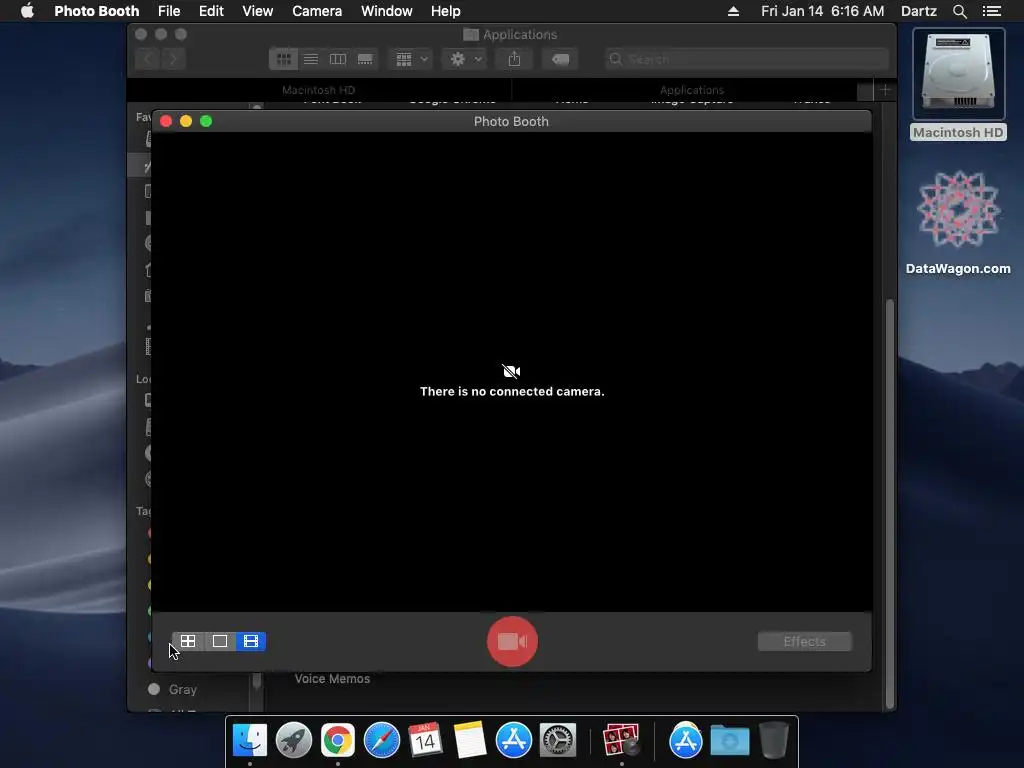The image size is (1024, 768).
Task: Click the Share icon in Finder toolbar
Action: [515, 59]
